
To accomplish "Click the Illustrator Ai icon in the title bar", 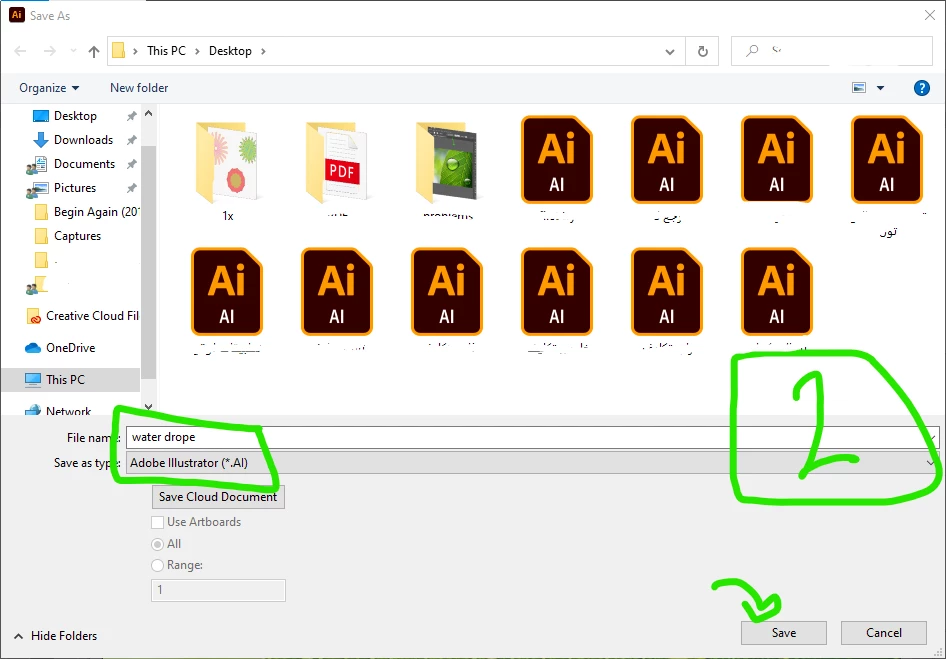I will (17, 15).
